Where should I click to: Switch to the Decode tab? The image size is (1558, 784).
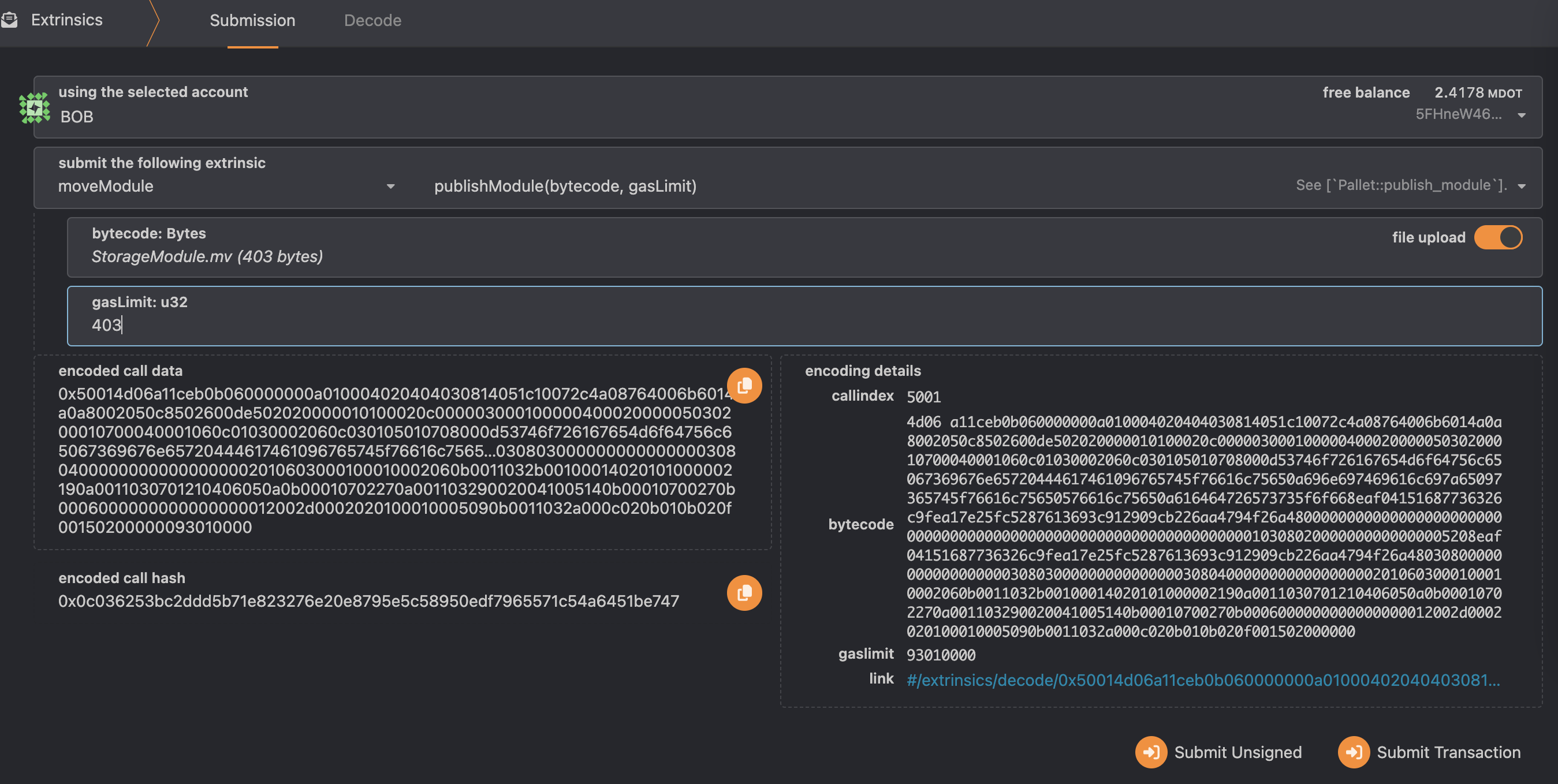point(372,21)
